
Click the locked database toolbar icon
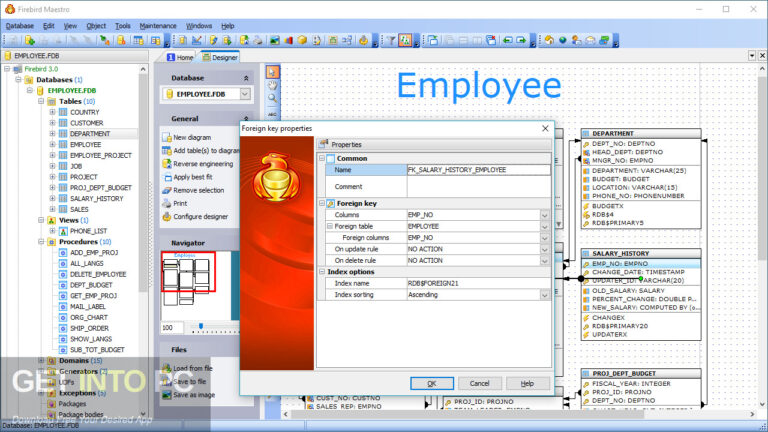click(x=121, y=41)
